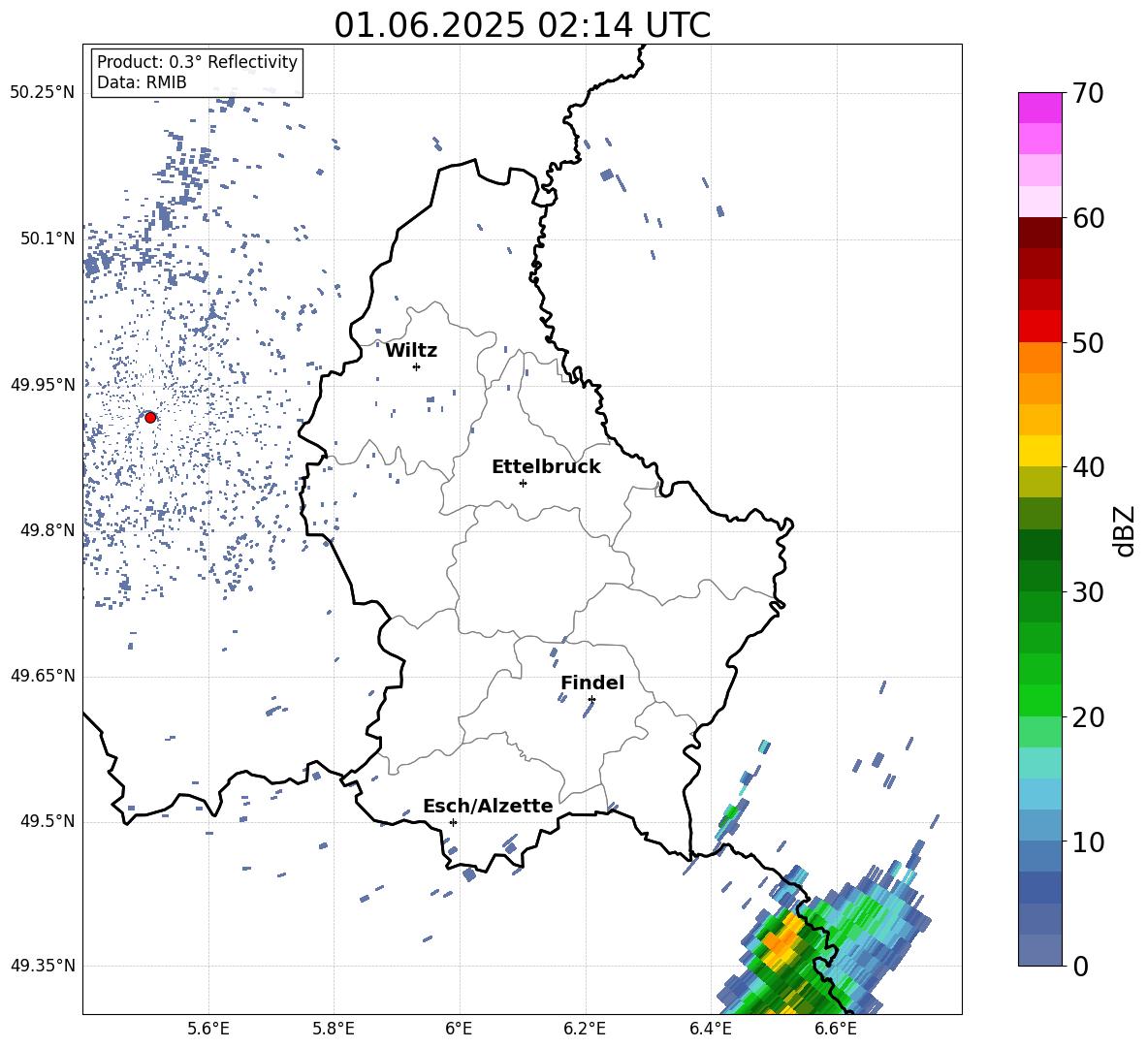Click the dark maroon colorbar segment below 60
The width and height of the screenshot is (1148, 1048).
click(1039, 233)
